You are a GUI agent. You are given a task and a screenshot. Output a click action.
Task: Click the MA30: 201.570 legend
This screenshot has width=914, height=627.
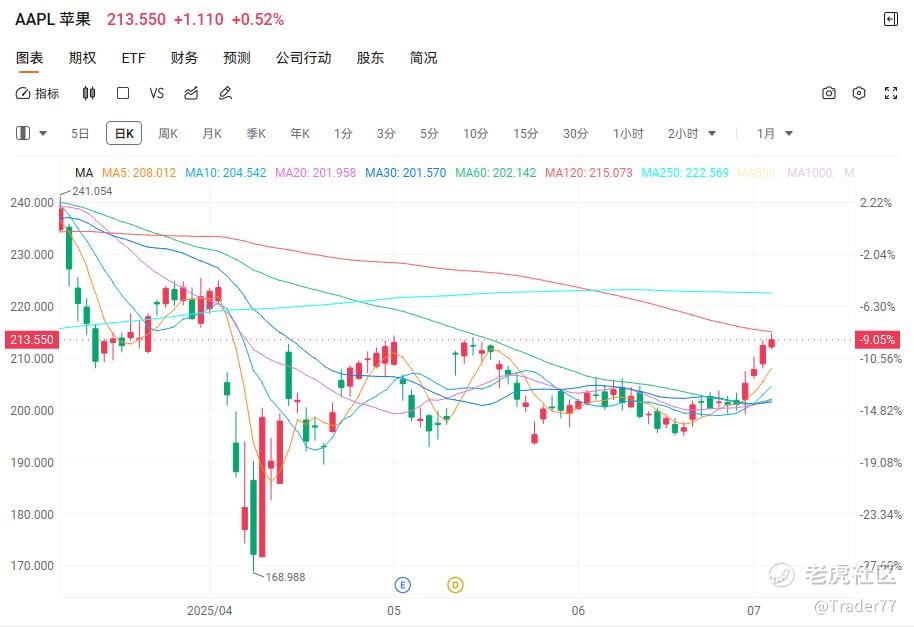(406, 172)
